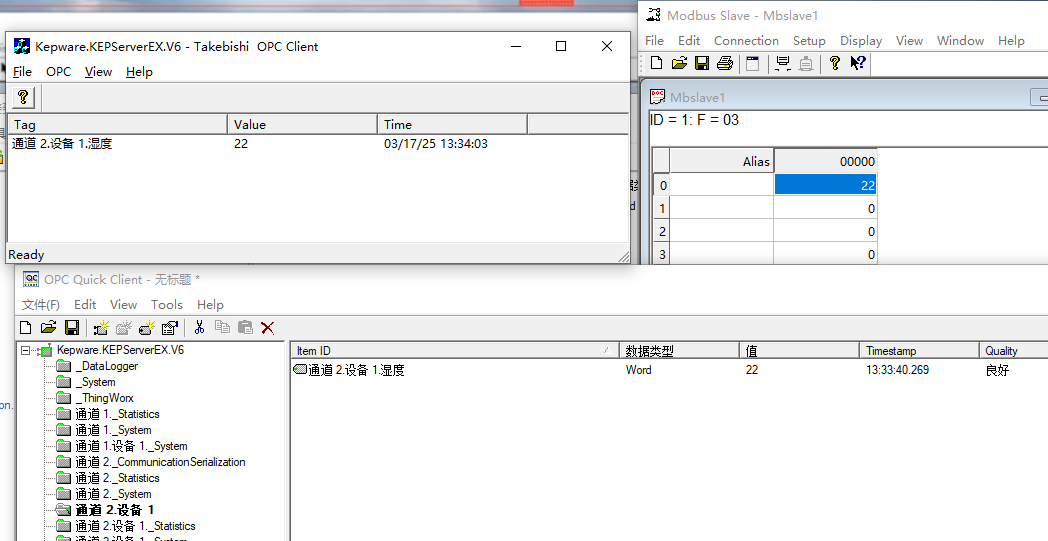Screen dimensions: 1048x541
Task: Open Edit menu in OPC Quick Client
Action: coord(85,304)
